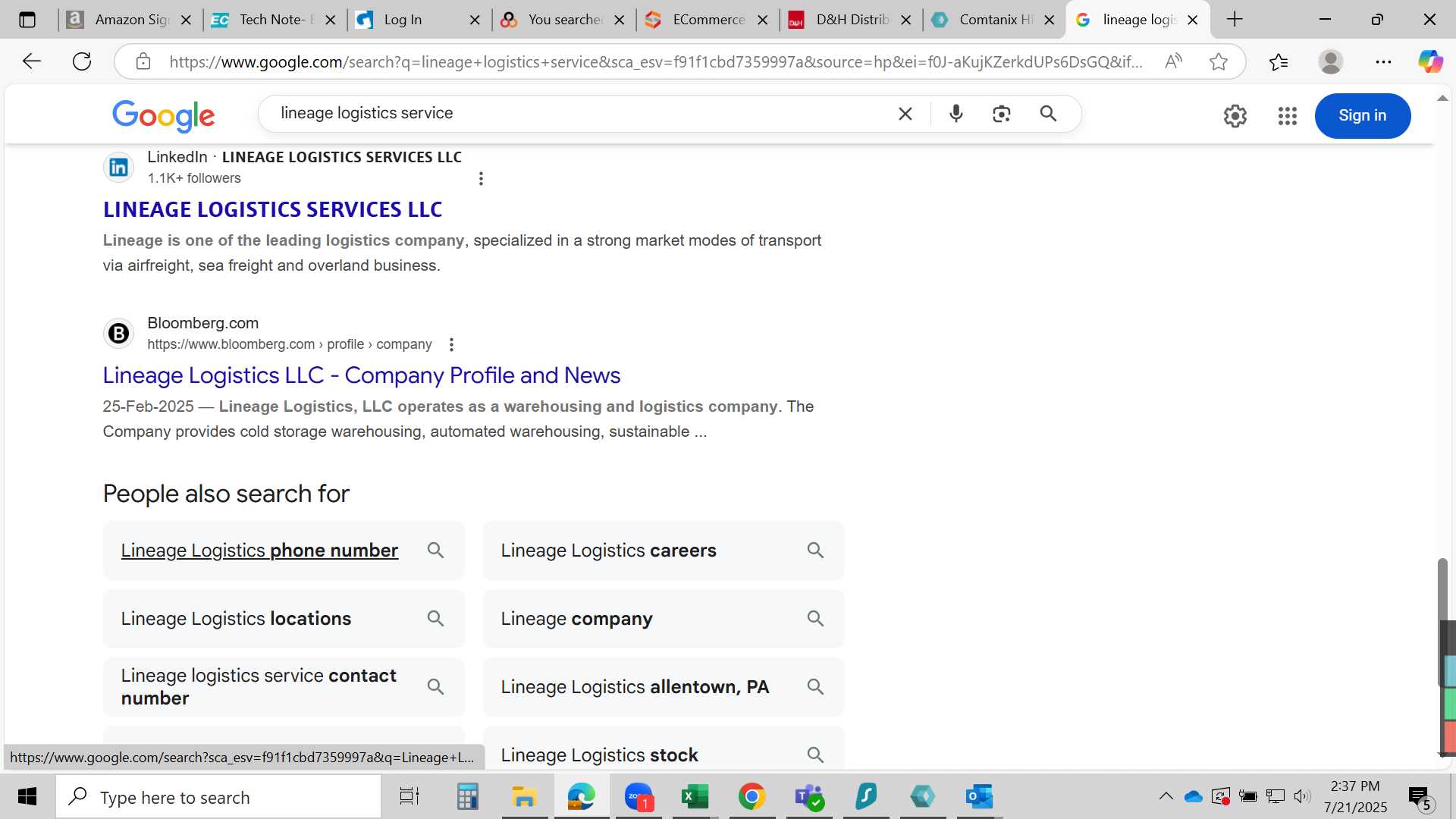Click the Google Sign in button
1456x819 pixels.
(1363, 116)
